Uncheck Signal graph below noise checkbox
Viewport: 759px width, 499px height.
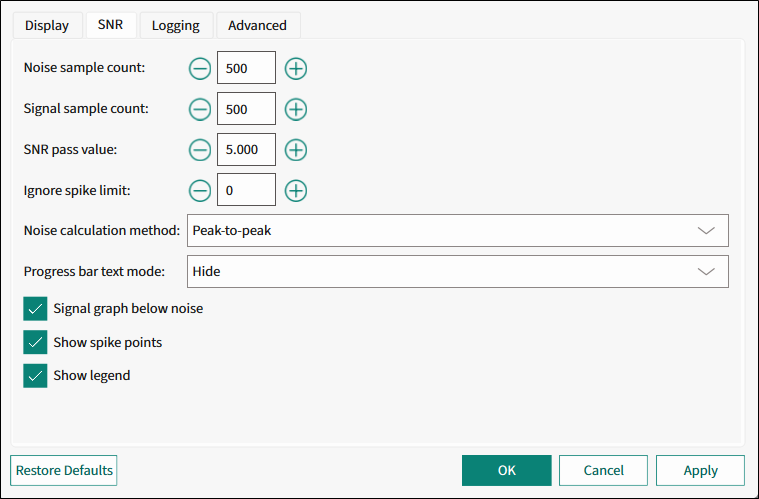[x=35, y=309]
